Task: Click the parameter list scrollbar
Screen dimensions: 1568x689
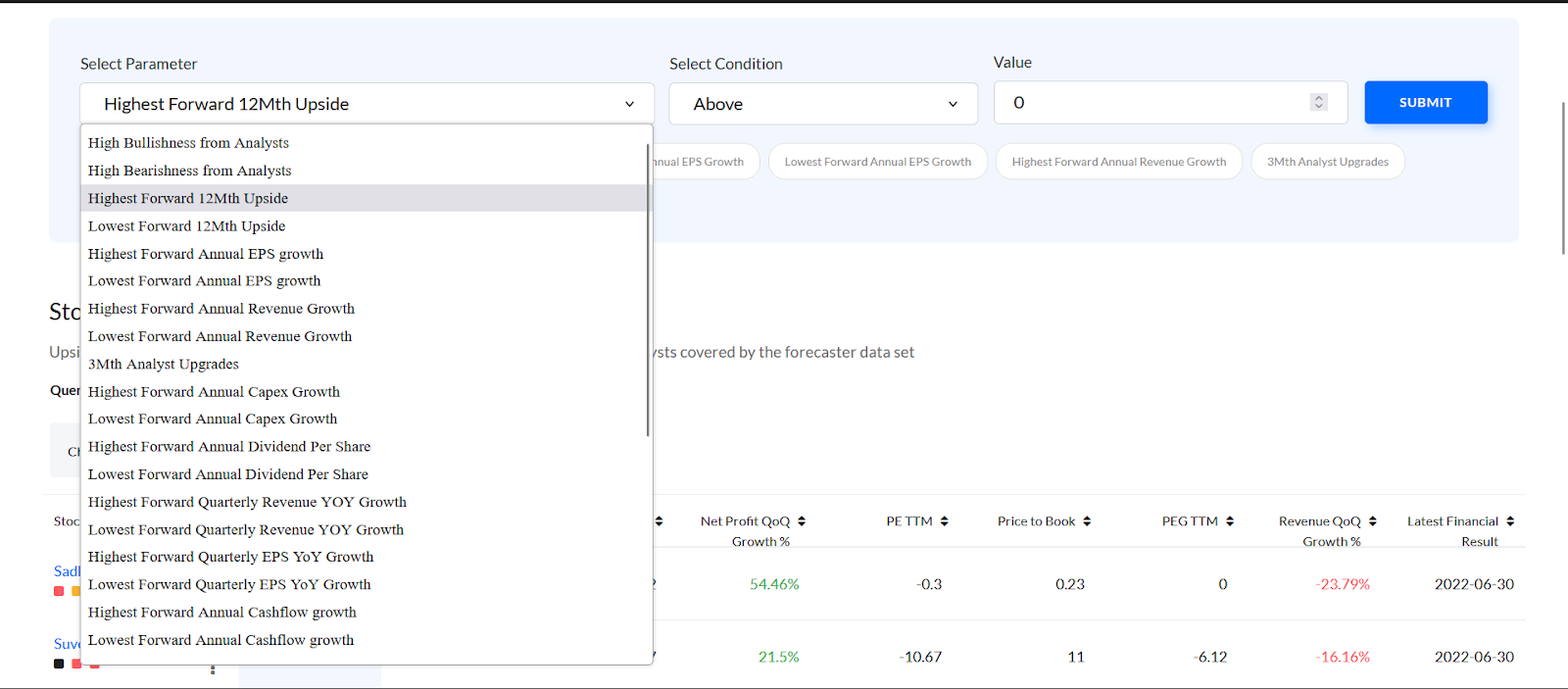Action: point(648,294)
